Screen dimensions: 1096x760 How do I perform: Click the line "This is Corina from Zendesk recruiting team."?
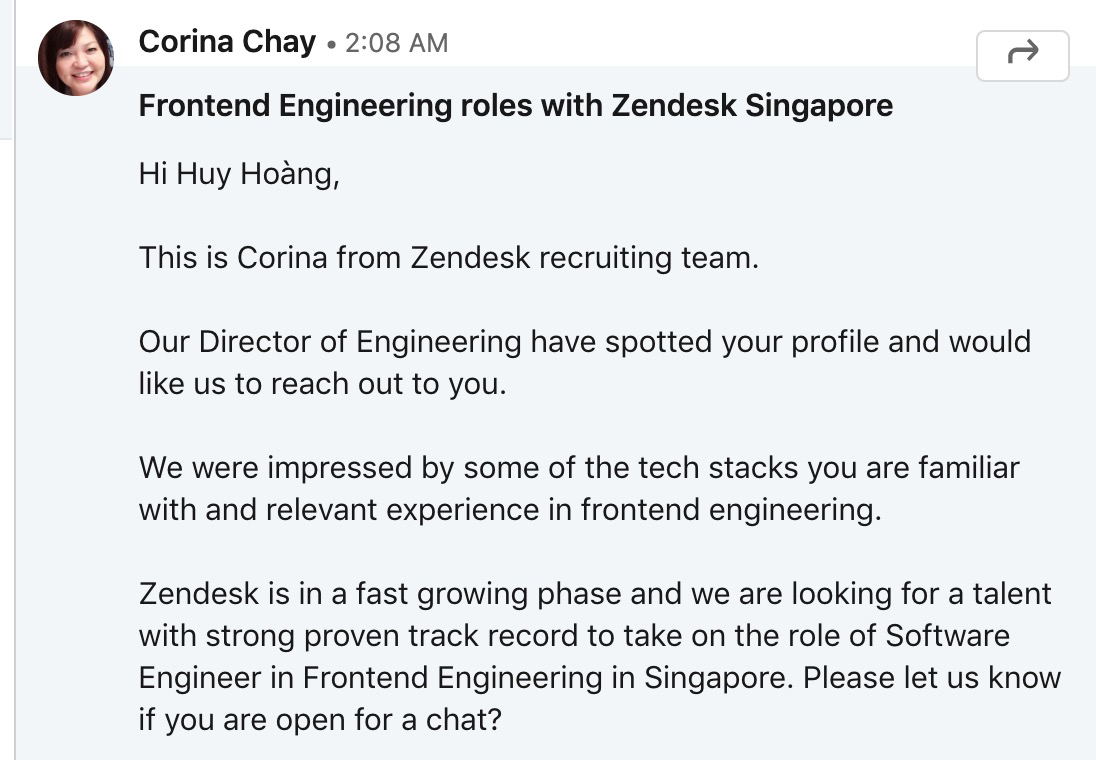click(449, 258)
